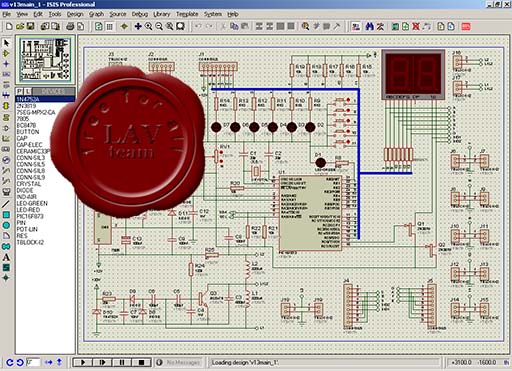Image resolution: width=512 pixels, height=371 pixels.
Task: Click the Zoom In magnifier icon
Action: coord(149,26)
